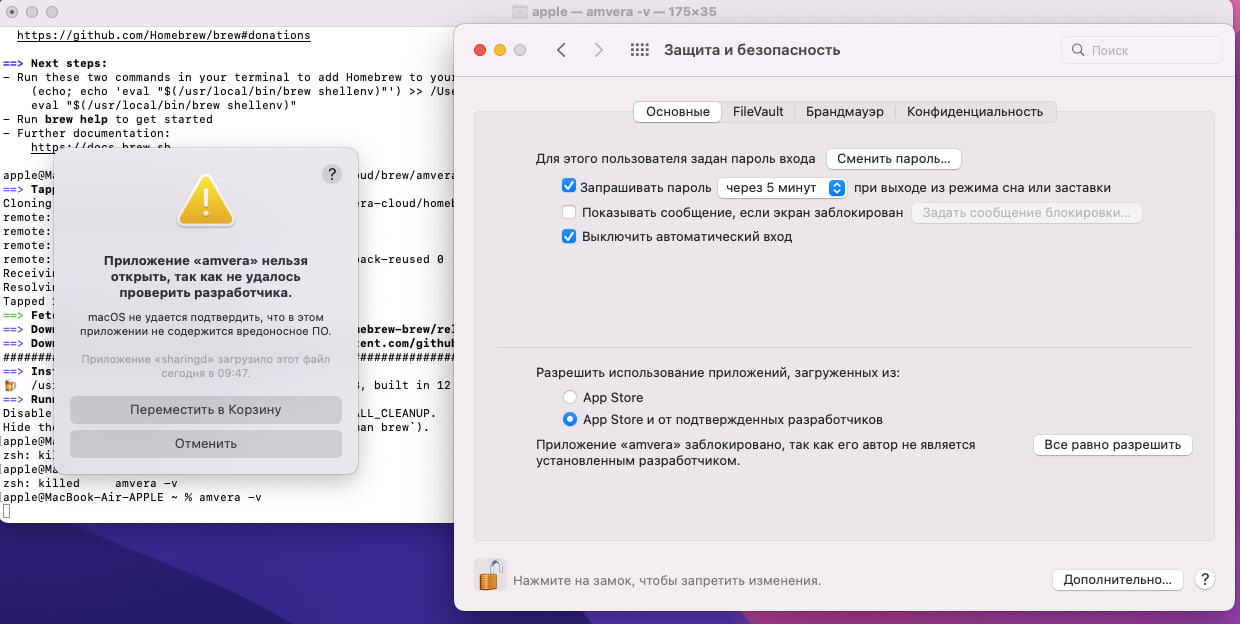Open the Конфиденциальность tab
This screenshot has height=624, width=1240.
tap(975, 112)
